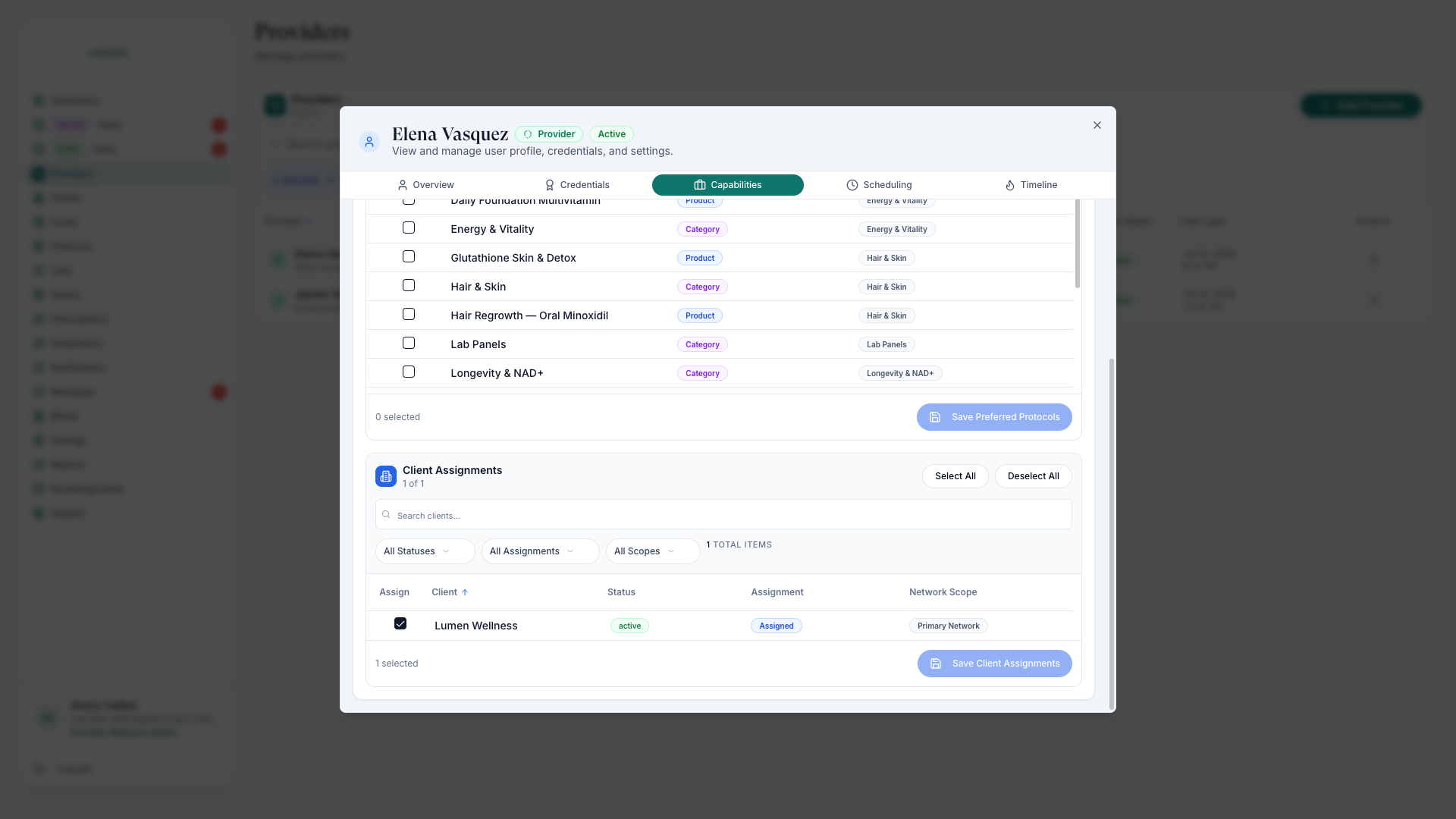Click the search magnifier icon in clients field
The width and height of the screenshot is (1456, 819).
tap(386, 515)
